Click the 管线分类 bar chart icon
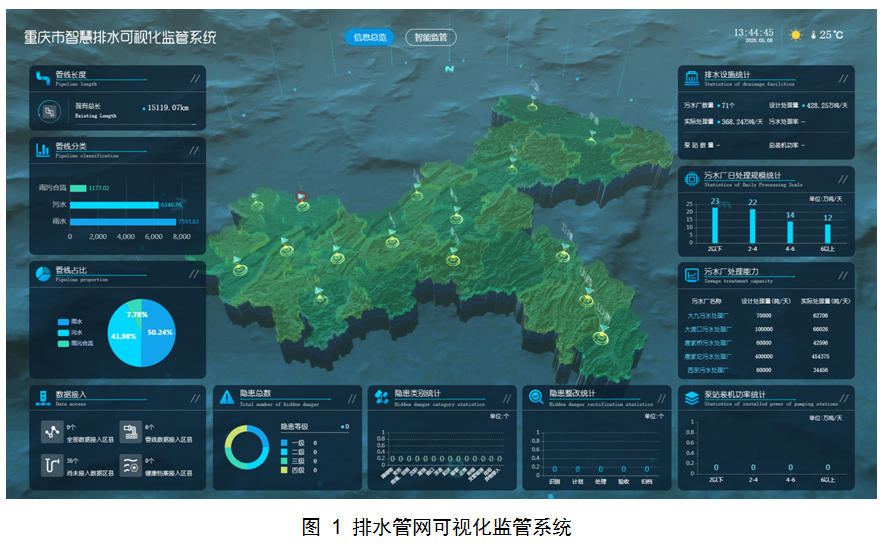Viewport: 886px width, 557px height. (42, 150)
